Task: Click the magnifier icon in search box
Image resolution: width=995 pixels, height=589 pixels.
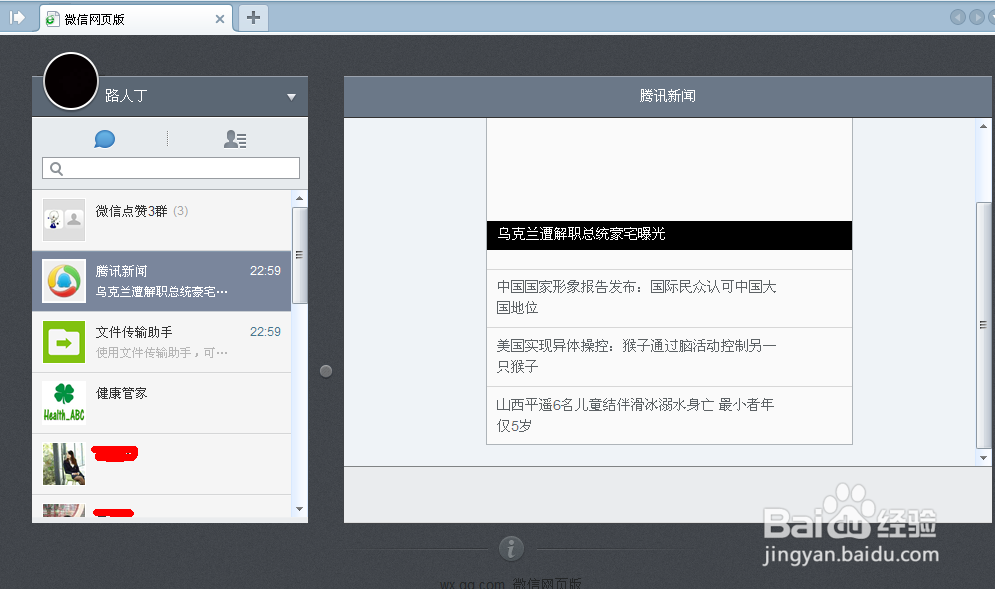Action: point(56,169)
